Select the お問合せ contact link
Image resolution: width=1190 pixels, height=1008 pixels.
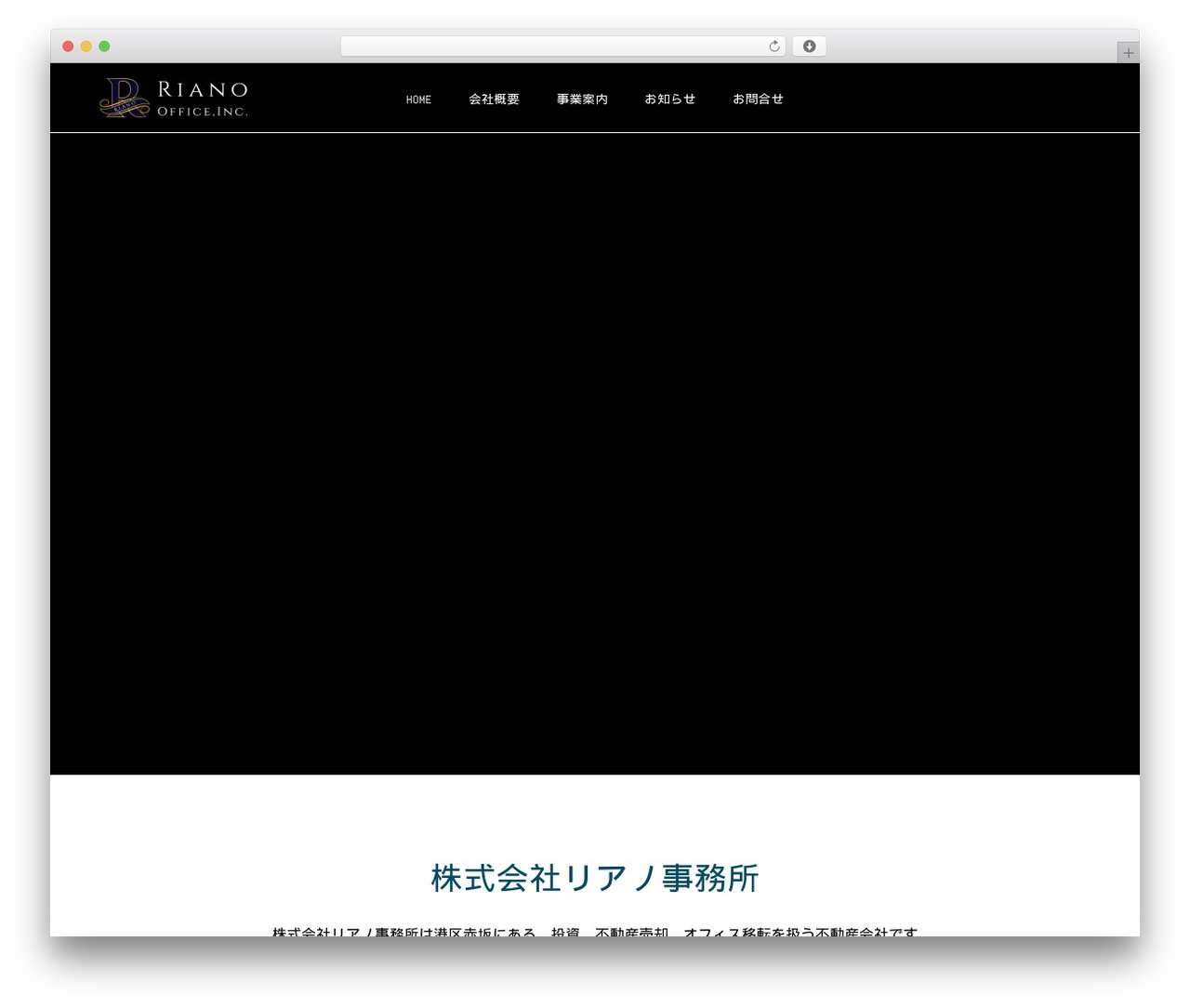click(758, 99)
